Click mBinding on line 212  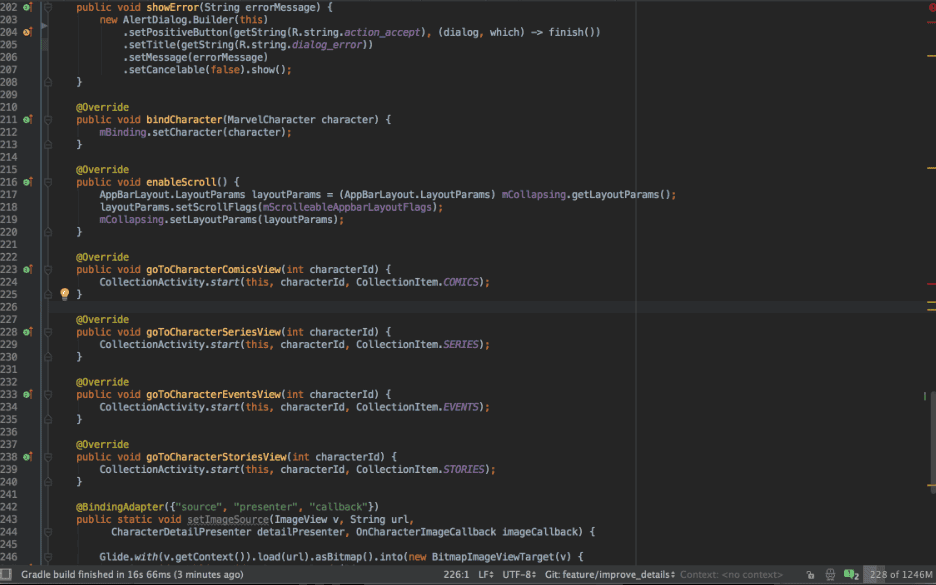tap(123, 133)
